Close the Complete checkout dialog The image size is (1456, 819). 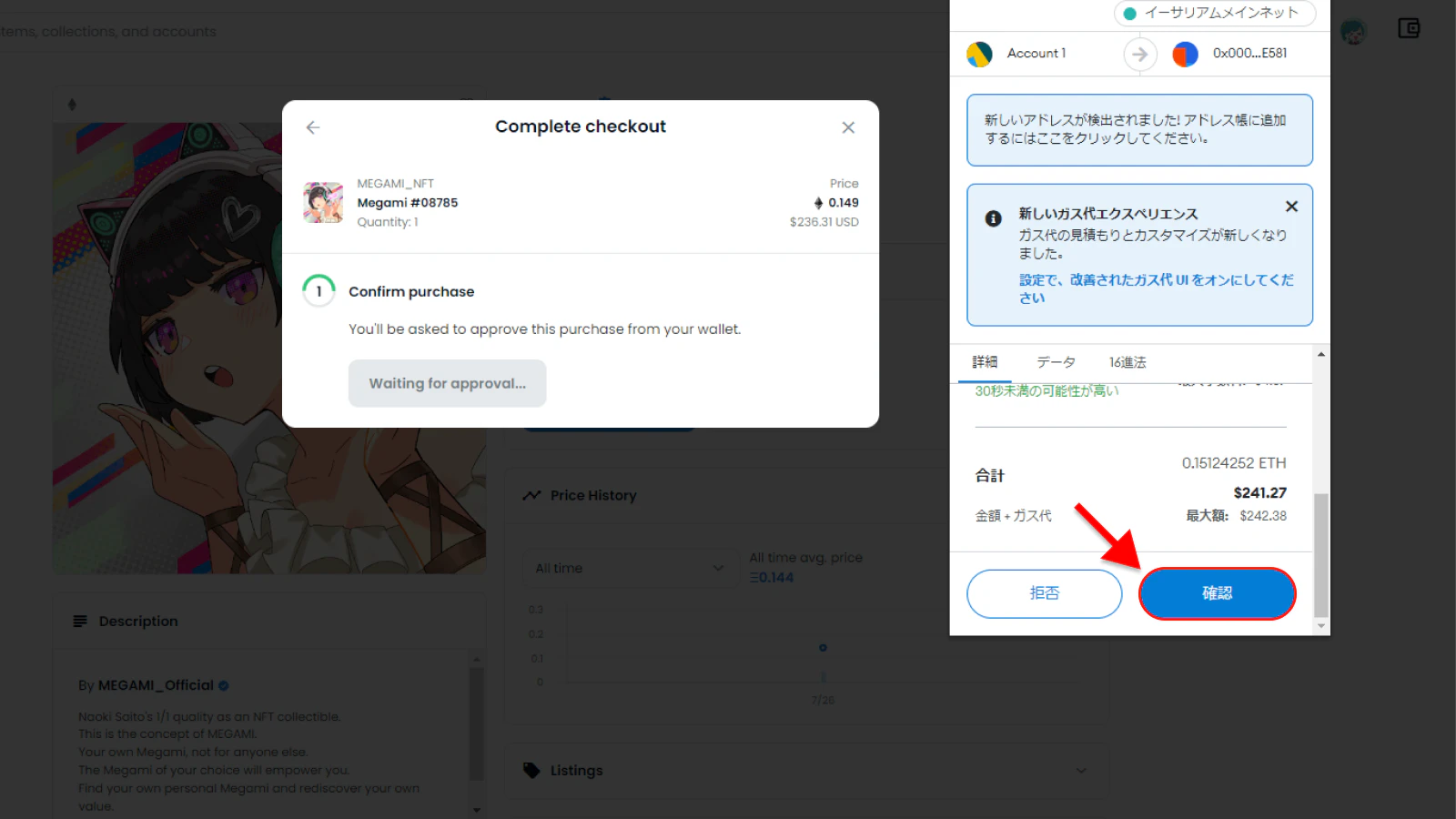pyautogui.click(x=848, y=127)
